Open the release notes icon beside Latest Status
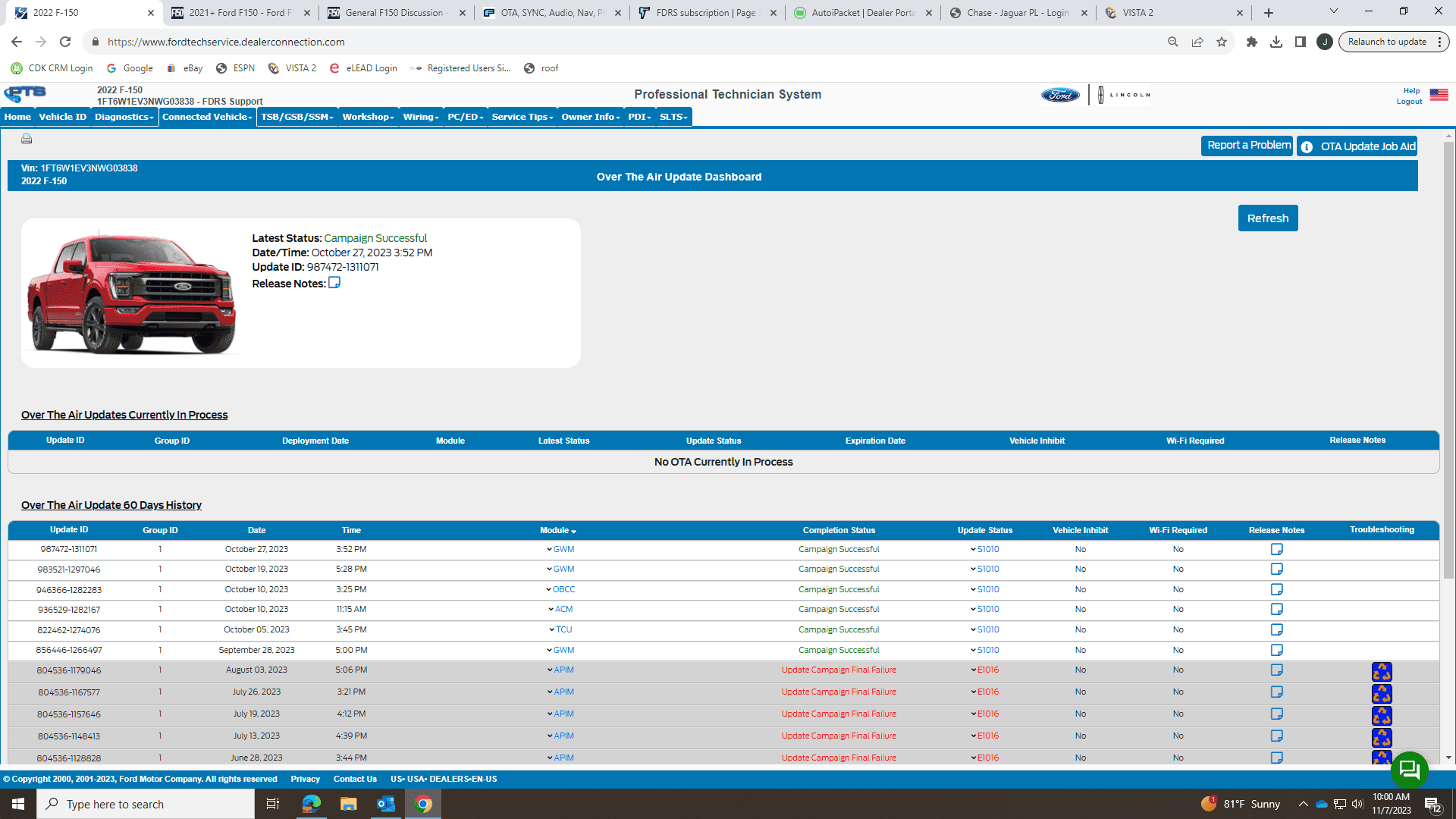 (334, 283)
